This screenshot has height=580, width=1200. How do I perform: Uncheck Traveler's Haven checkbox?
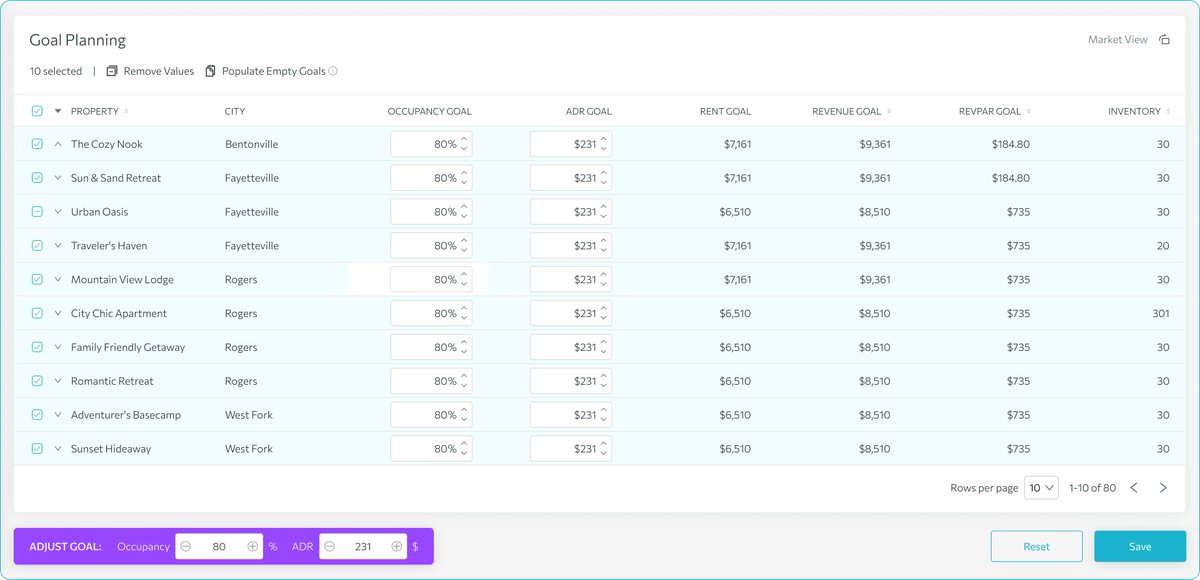tap(37, 246)
